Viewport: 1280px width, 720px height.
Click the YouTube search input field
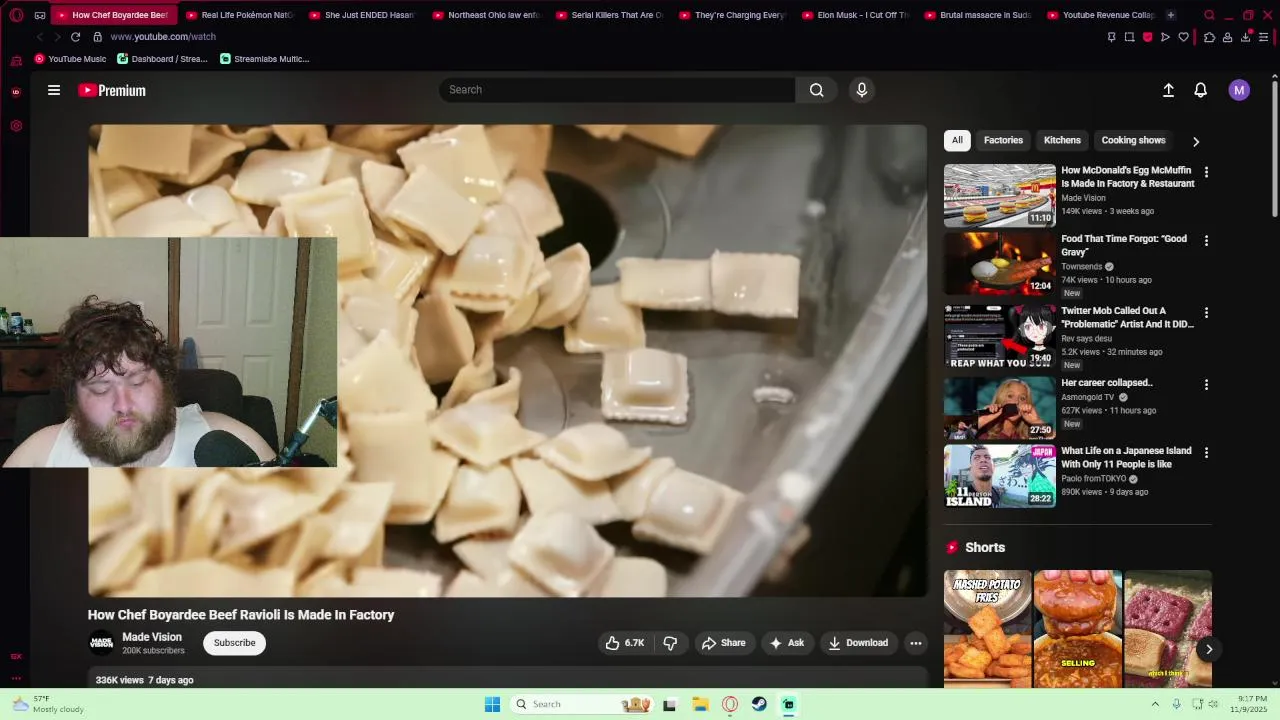[x=617, y=90]
